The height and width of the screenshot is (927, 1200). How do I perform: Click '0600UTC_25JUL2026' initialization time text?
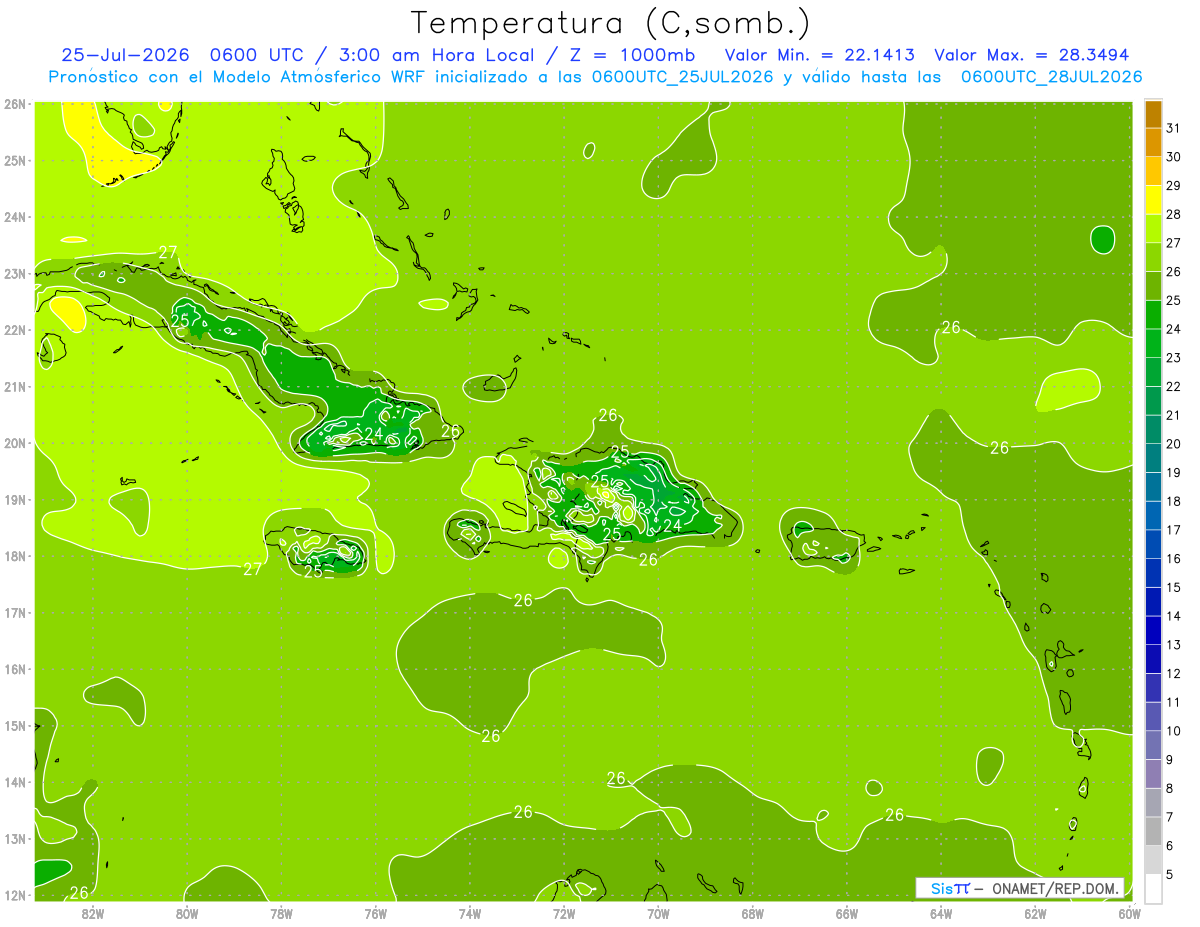point(683,77)
